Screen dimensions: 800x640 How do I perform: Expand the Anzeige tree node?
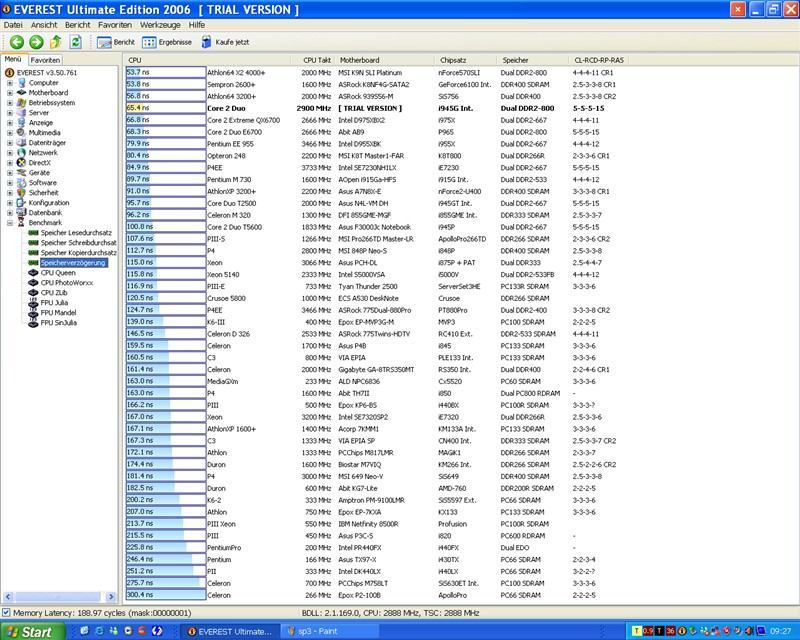coord(10,122)
